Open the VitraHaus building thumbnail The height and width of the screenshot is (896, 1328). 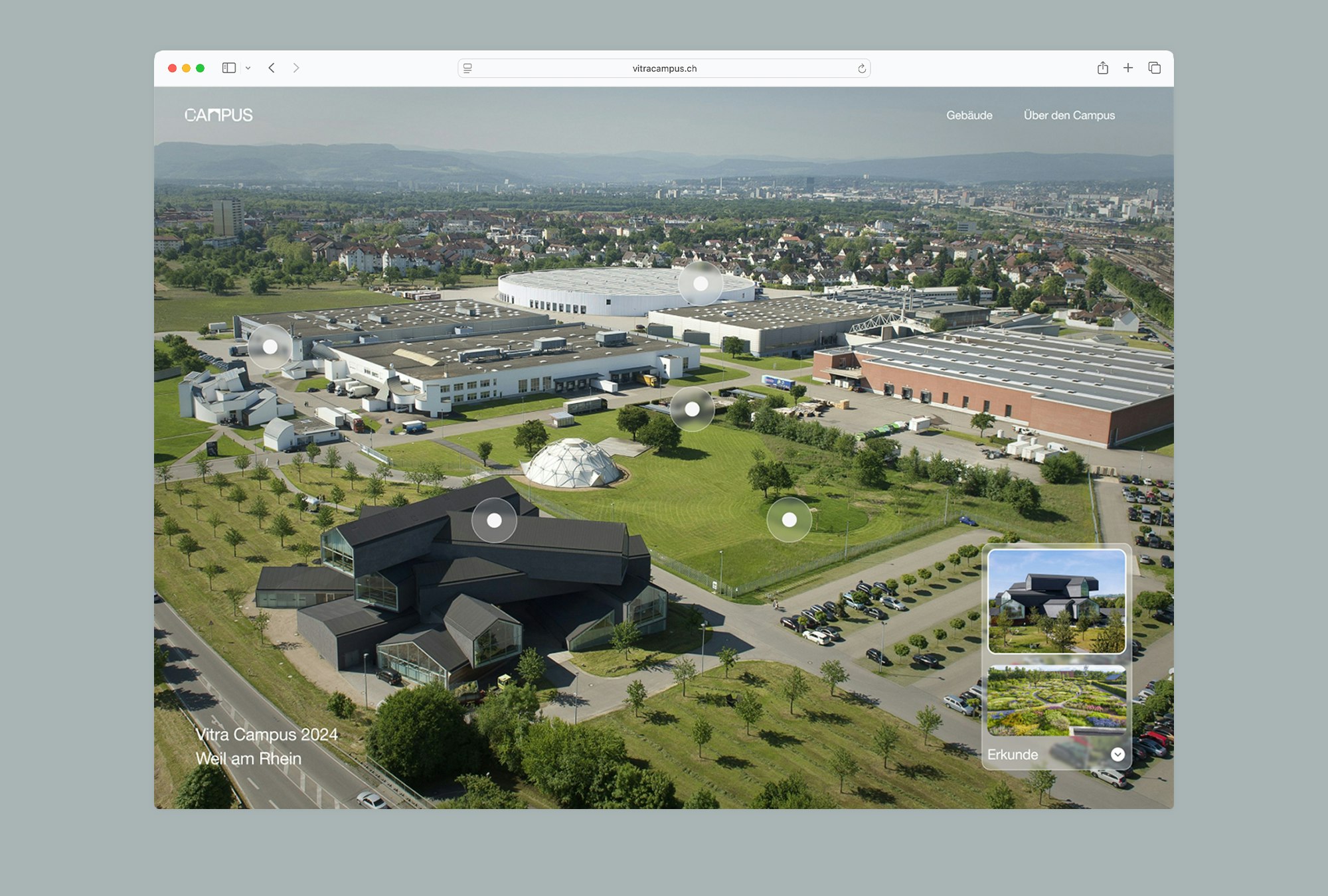click(1056, 601)
